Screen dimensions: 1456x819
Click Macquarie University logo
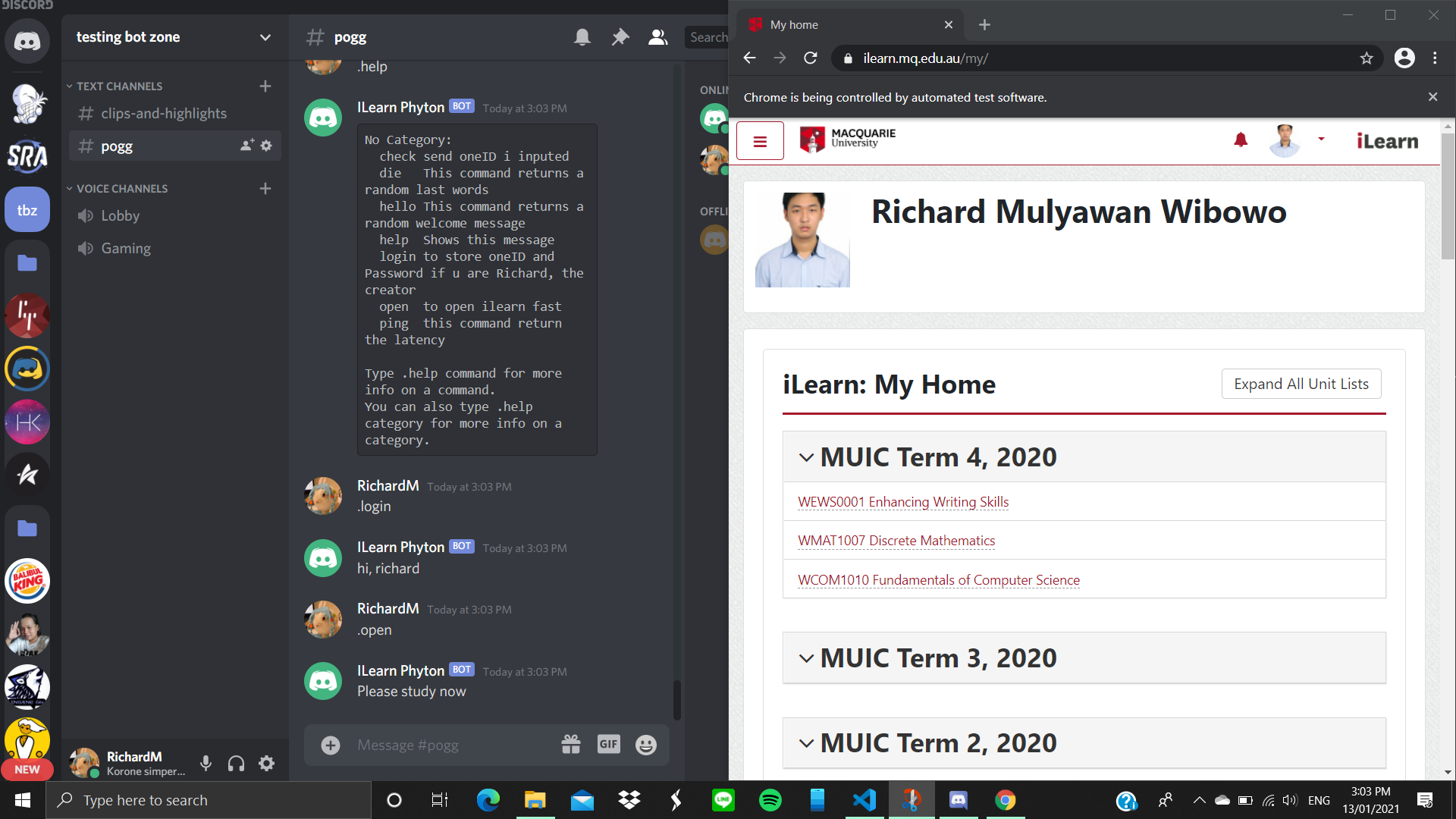tap(848, 140)
